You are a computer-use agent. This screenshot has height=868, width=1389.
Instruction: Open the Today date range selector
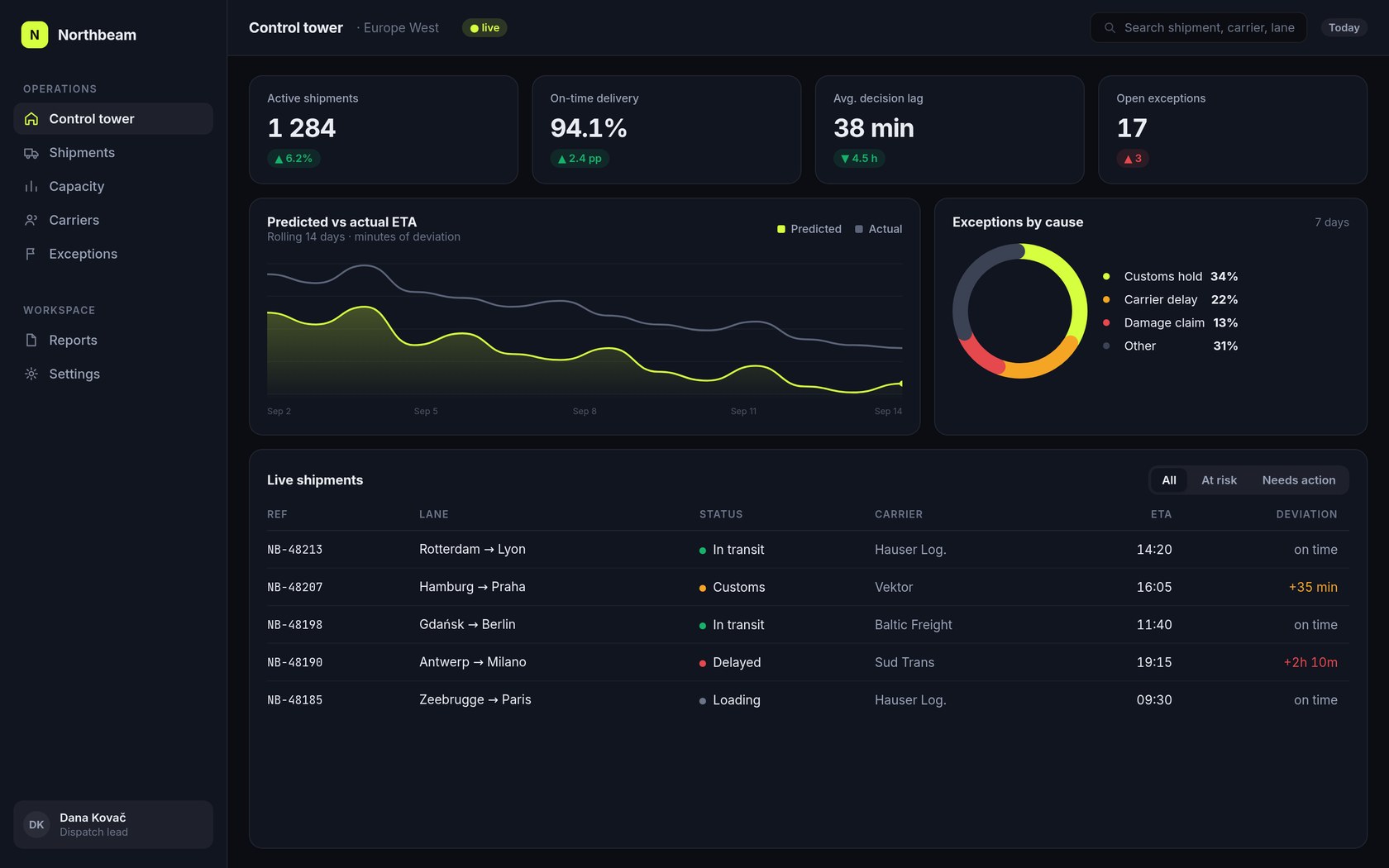(x=1344, y=28)
